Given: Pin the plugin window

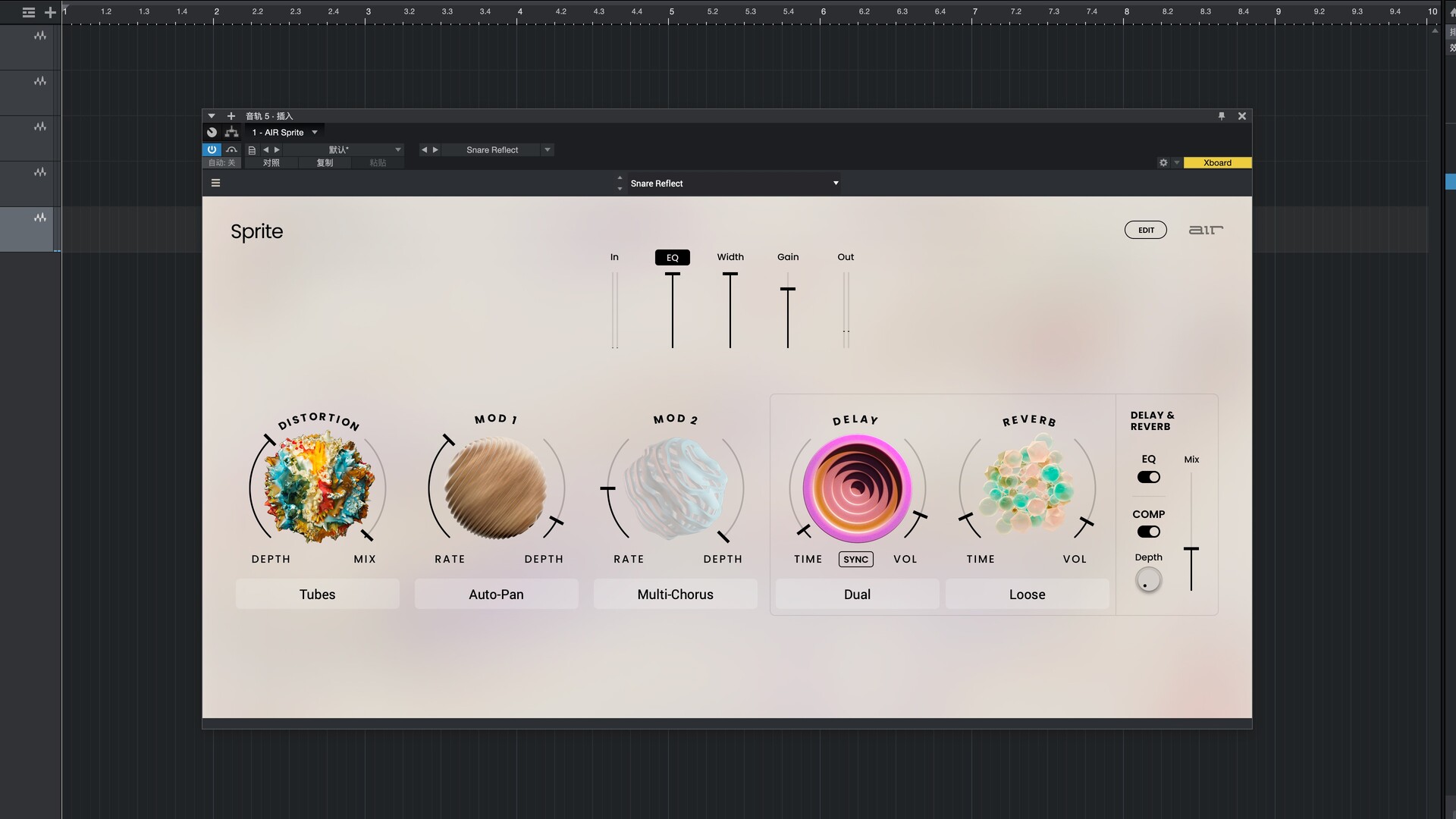Looking at the screenshot, I should 1222,116.
